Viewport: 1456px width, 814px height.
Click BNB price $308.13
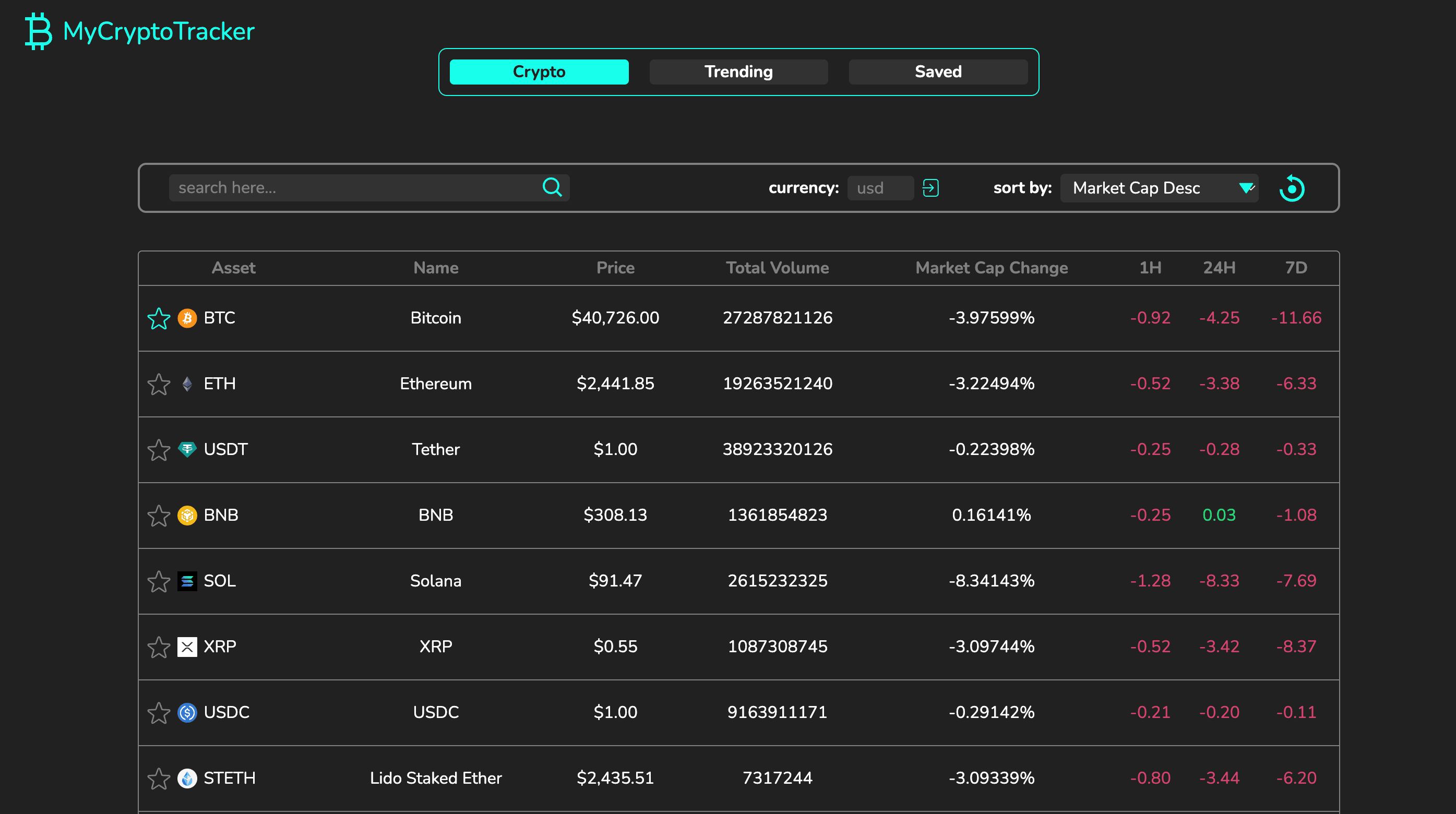[x=615, y=515]
